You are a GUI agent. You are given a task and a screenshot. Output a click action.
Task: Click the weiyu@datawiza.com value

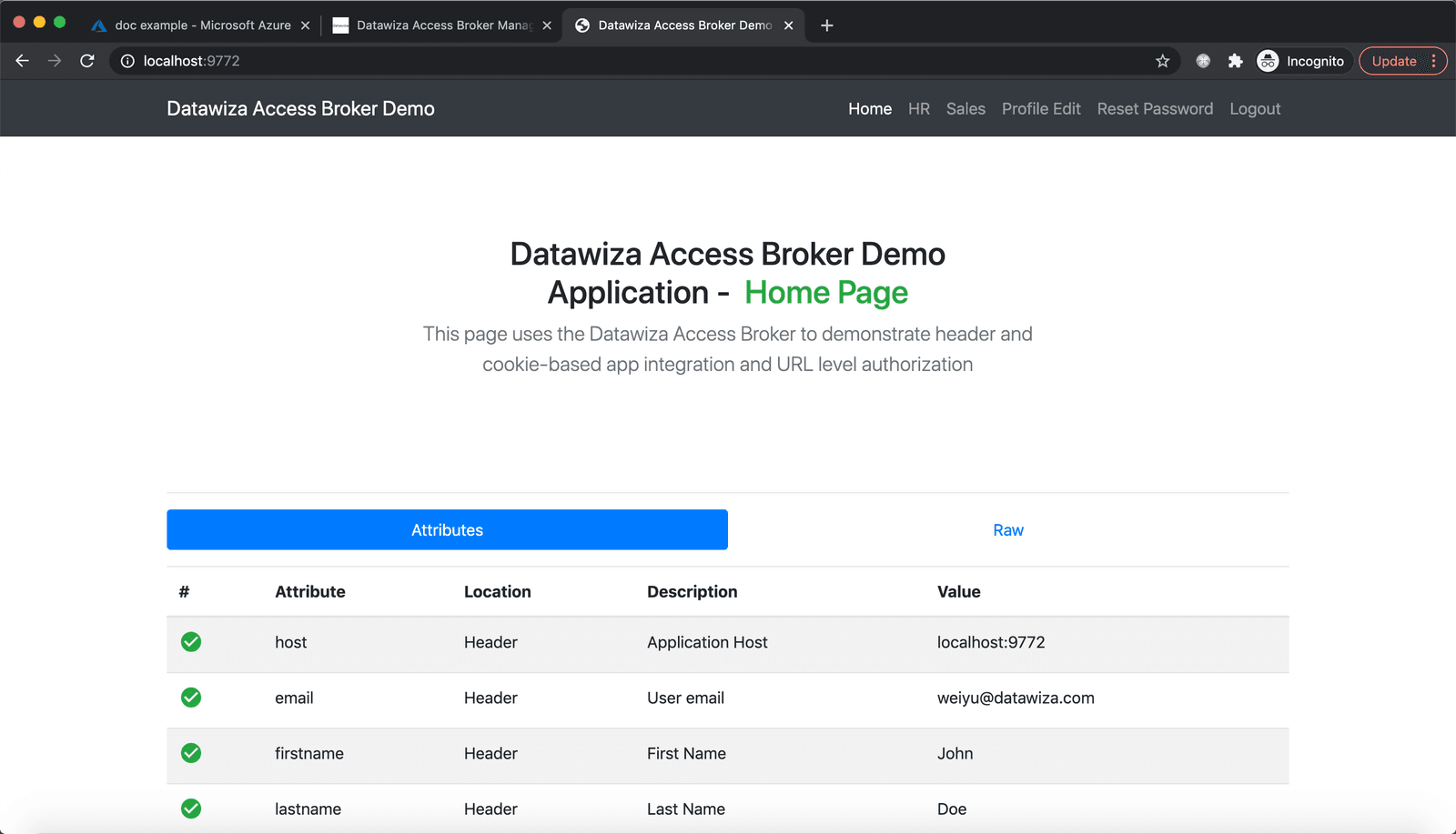pos(1016,698)
